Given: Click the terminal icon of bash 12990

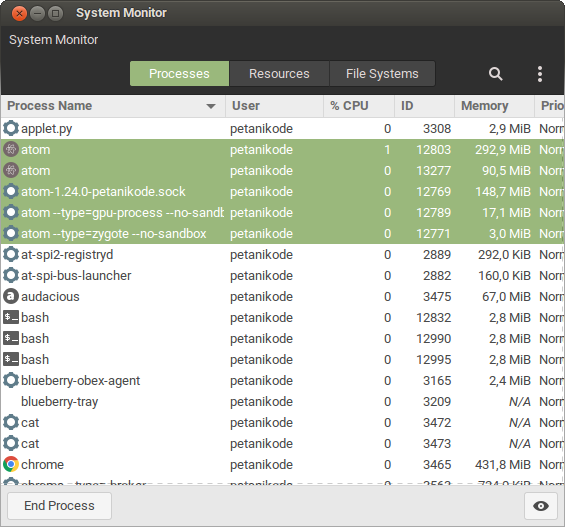Looking at the screenshot, I should click(x=11, y=338).
